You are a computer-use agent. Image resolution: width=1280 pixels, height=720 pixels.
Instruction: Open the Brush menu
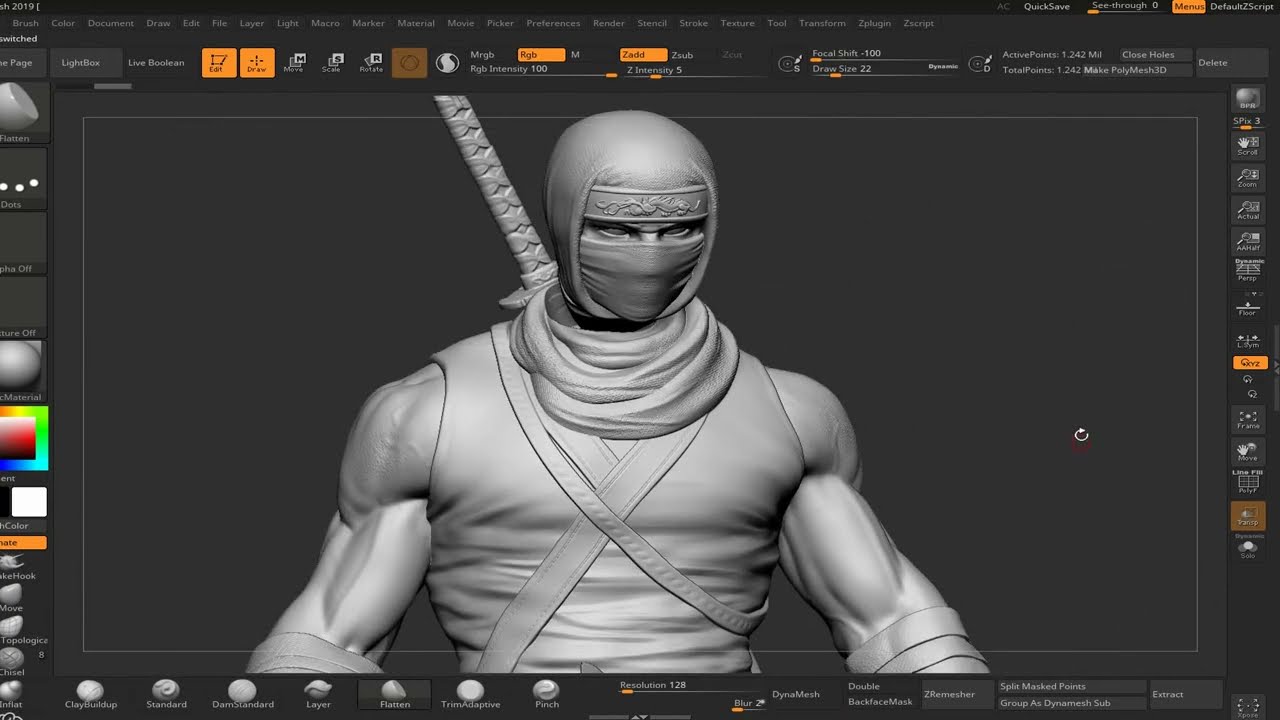(26, 23)
